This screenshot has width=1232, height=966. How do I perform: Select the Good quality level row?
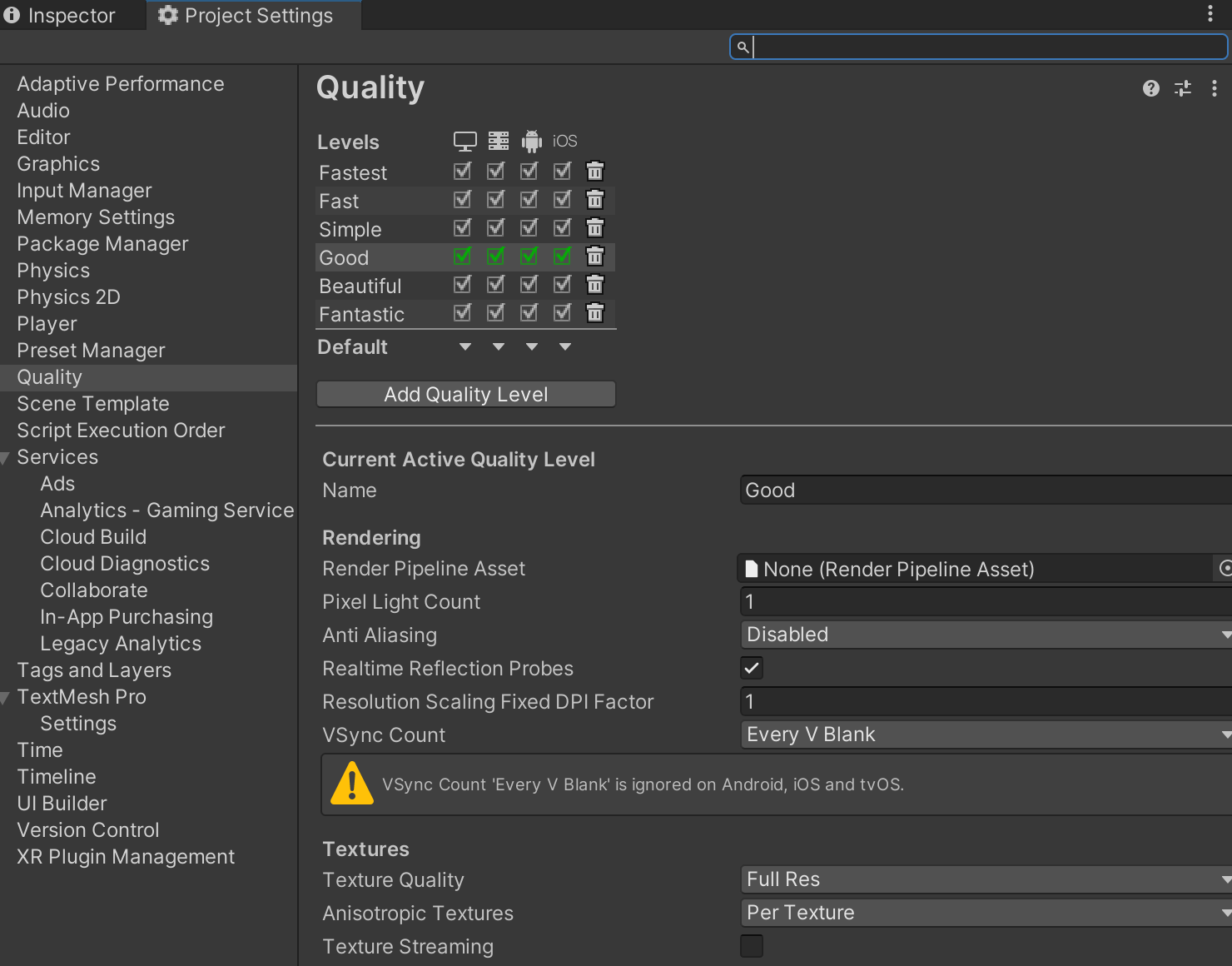coord(465,257)
